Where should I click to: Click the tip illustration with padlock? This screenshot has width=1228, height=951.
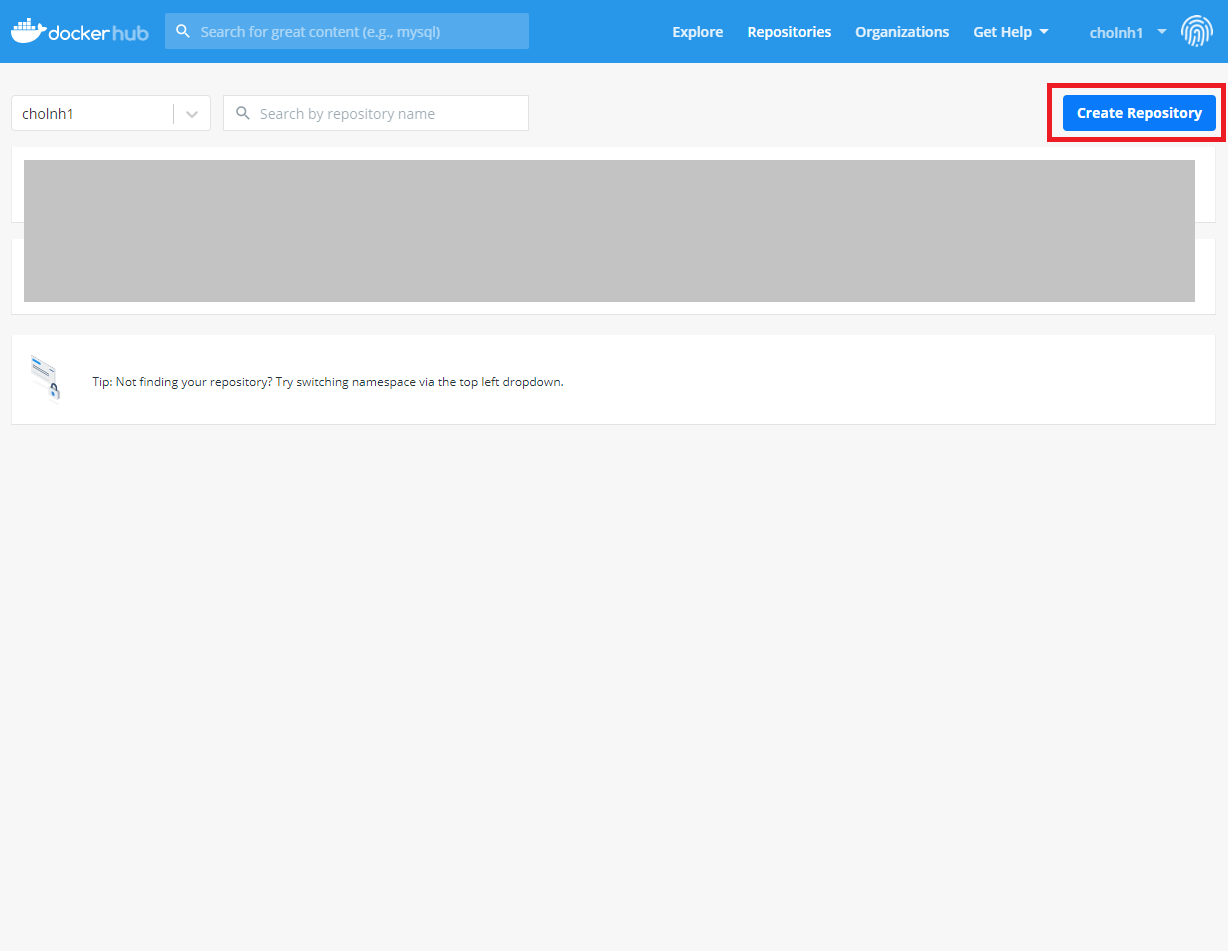point(45,377)
